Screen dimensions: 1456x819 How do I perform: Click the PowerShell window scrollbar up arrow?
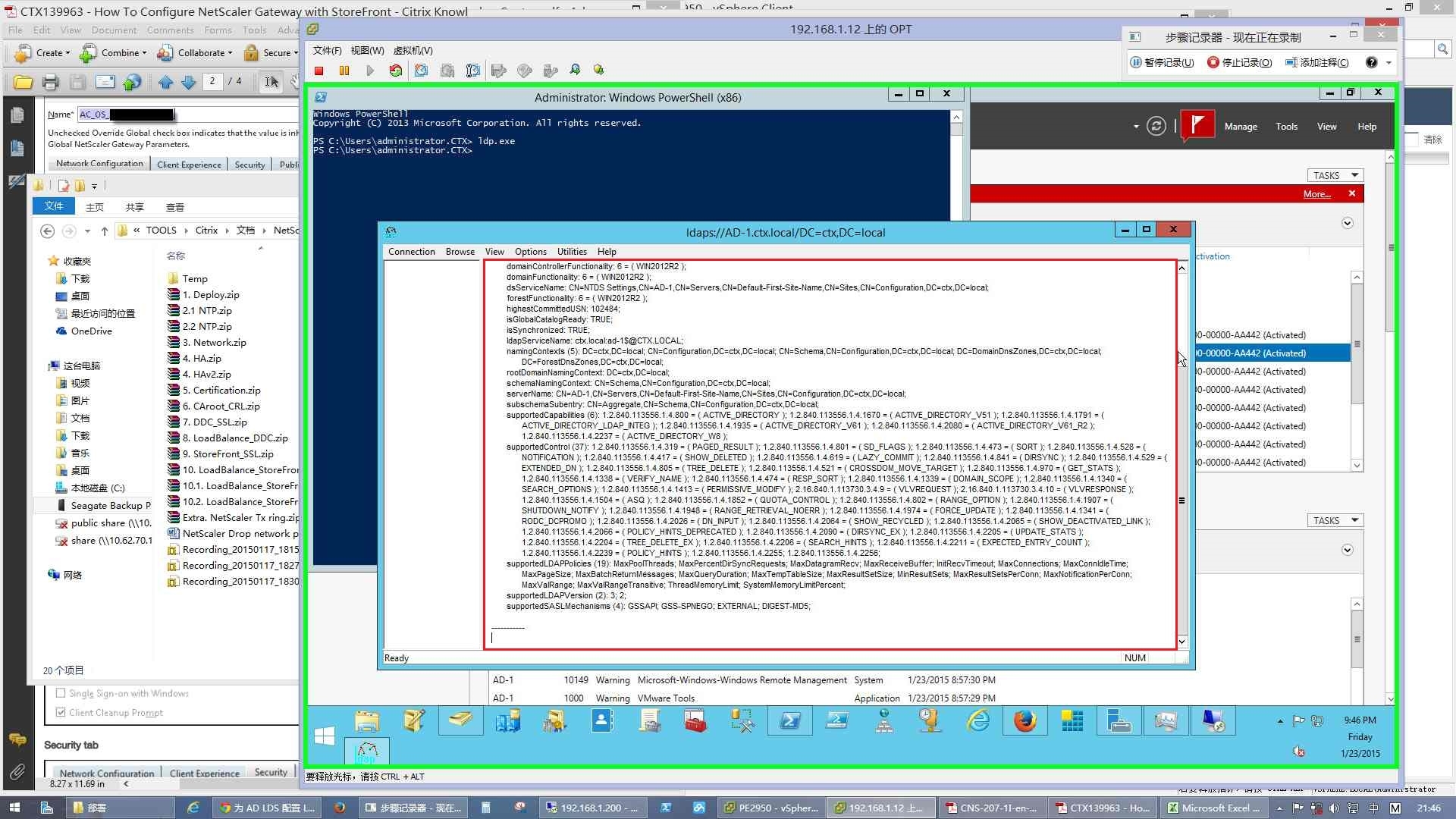[956, 117]
